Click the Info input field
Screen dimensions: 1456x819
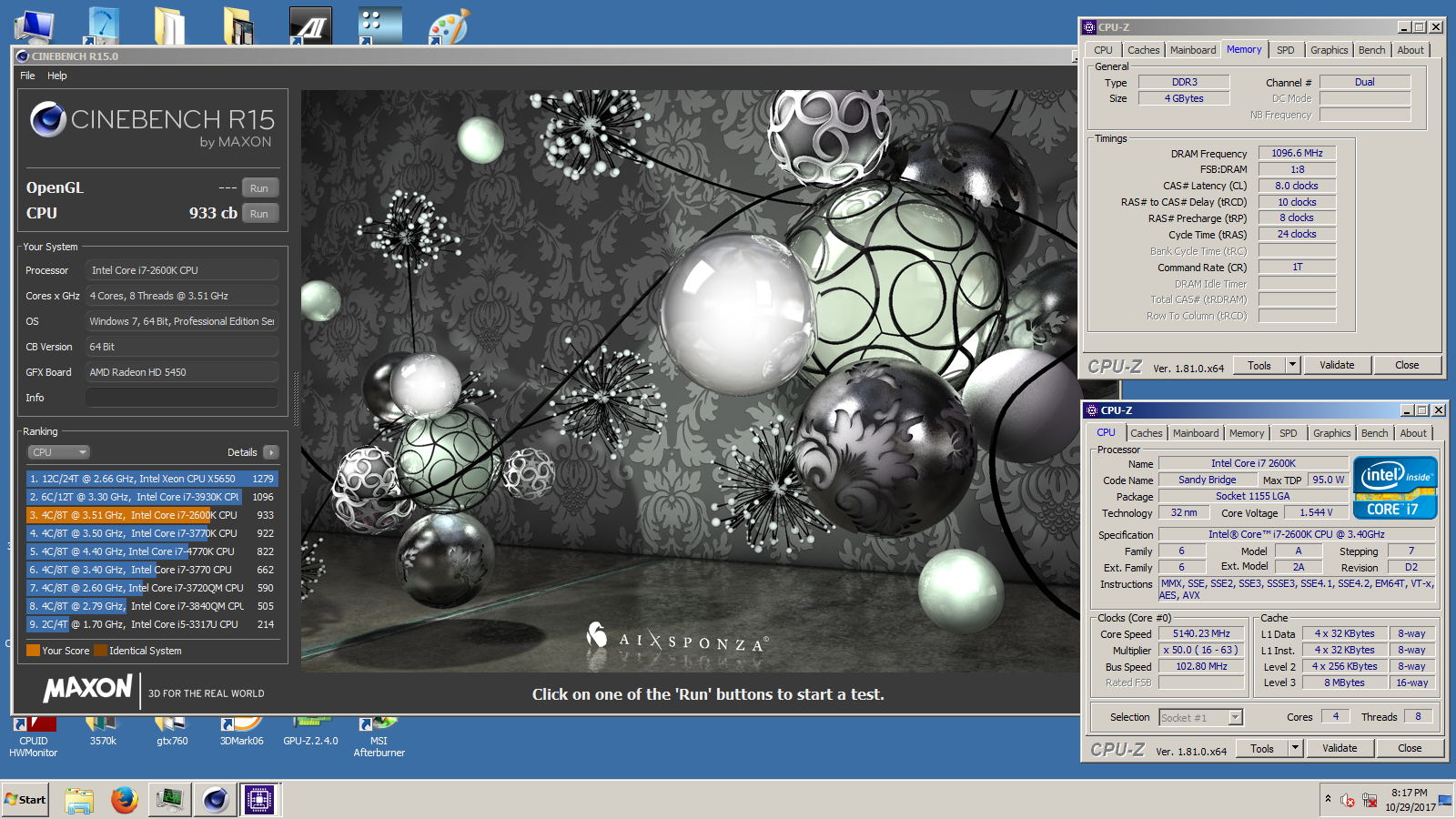click(x=182, y=398)
